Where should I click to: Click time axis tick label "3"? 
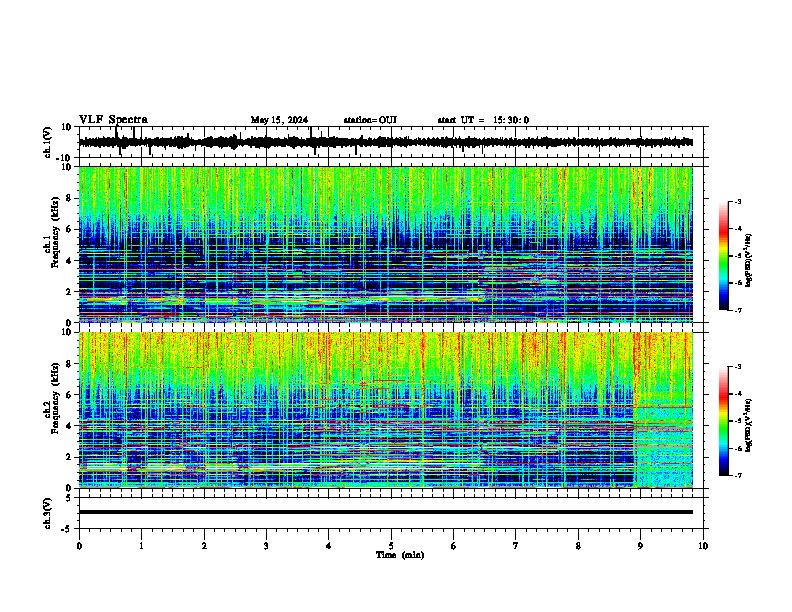pyautogui.click(x=266, y=546)
